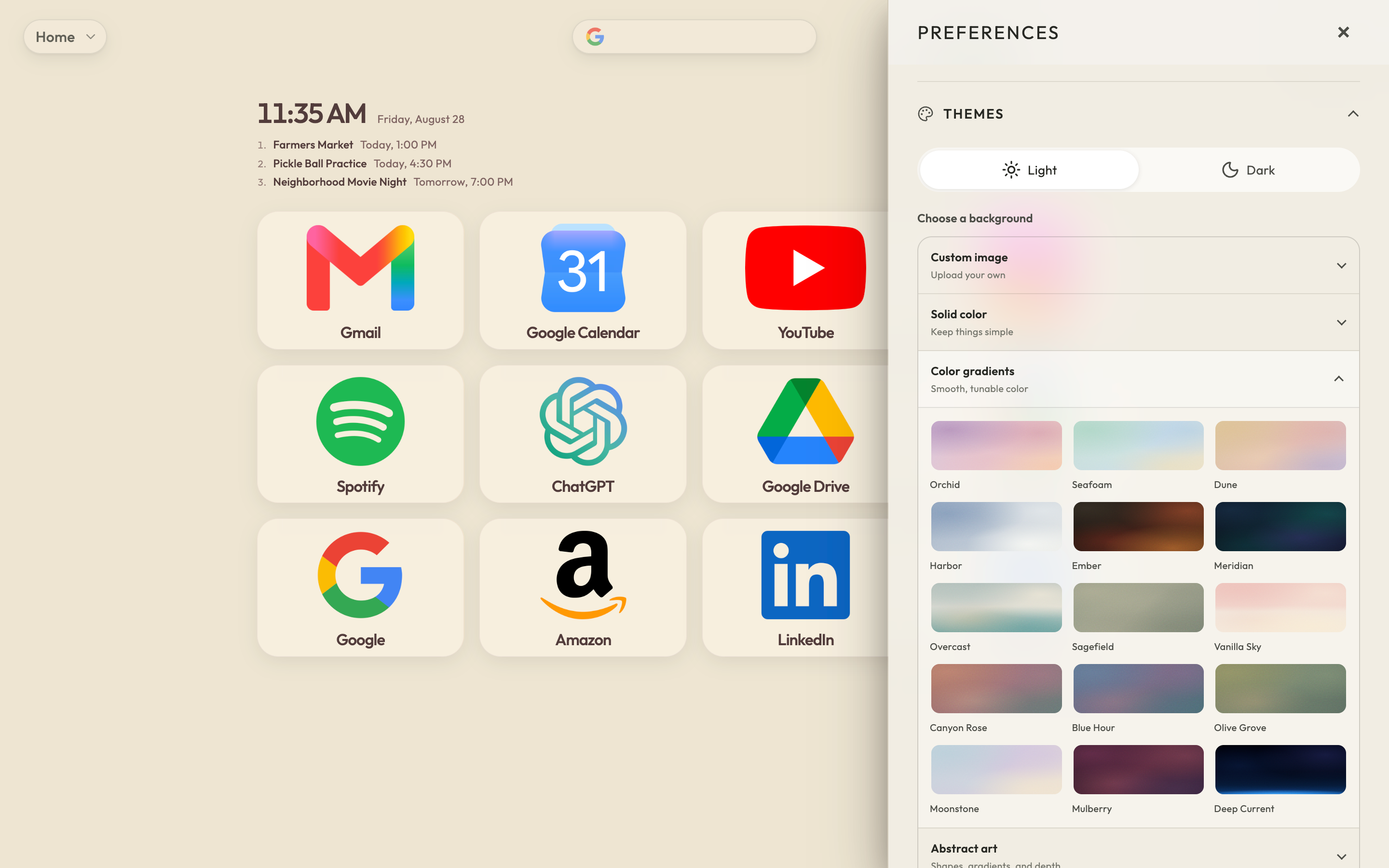Click the Friday, August 28 date
Viewport: 1389px width, 868px height.
(421, 120)
